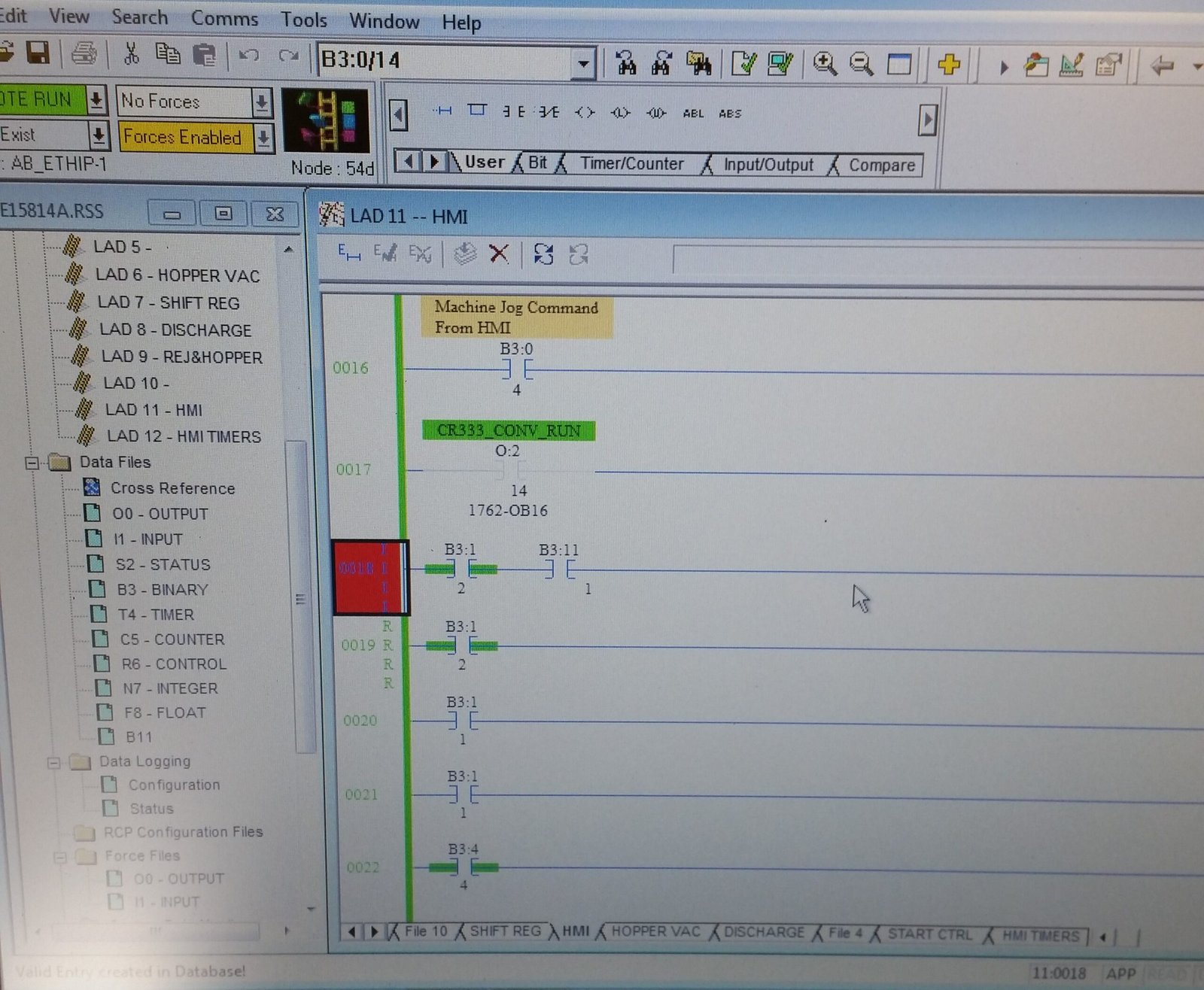Viewport: 1204px width, 990px height.
Task: Click the Print icon in toolbar
Action: [x=84, y=54]
